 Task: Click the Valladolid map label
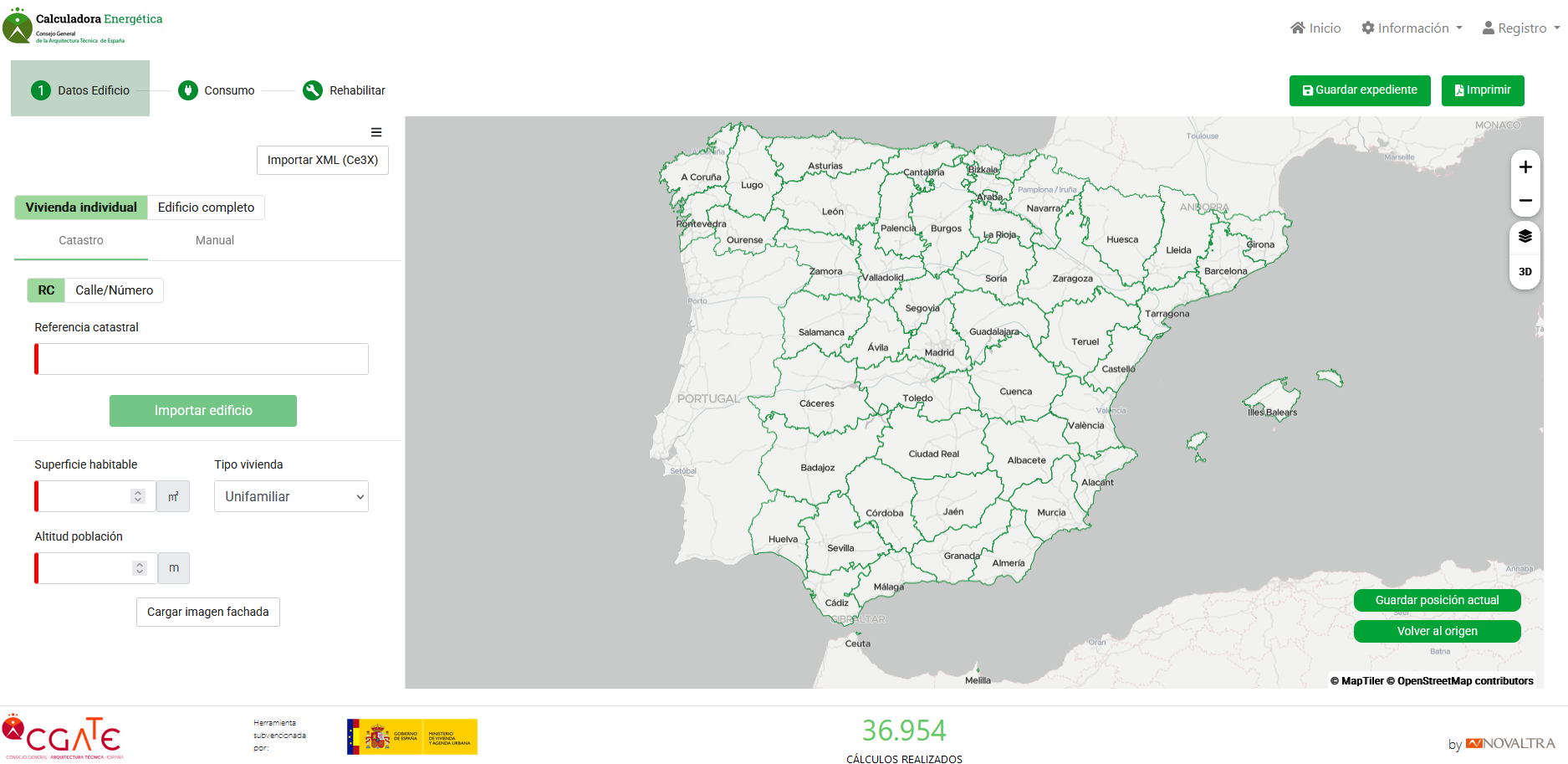883,277
